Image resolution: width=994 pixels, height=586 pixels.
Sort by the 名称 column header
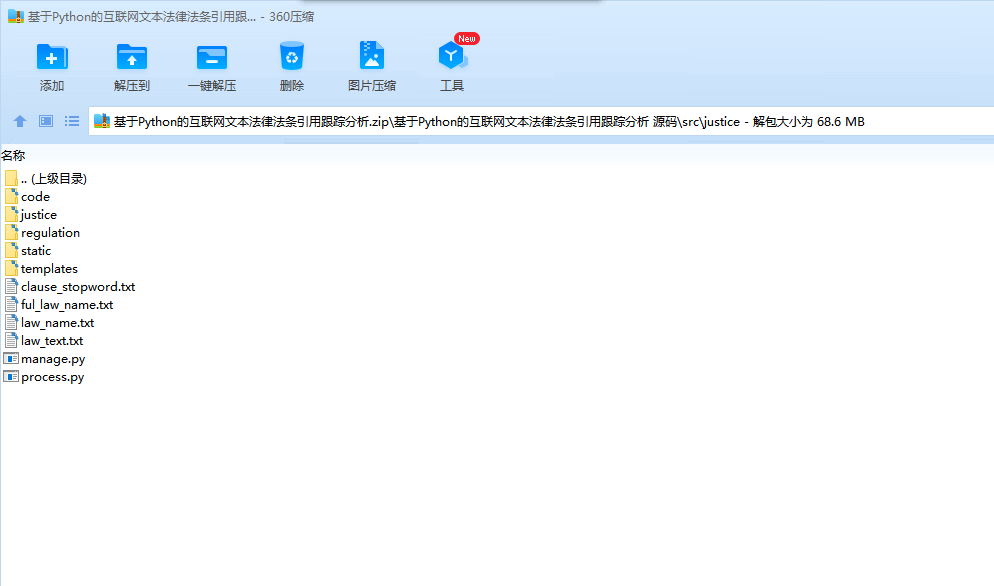coord(13,155)
